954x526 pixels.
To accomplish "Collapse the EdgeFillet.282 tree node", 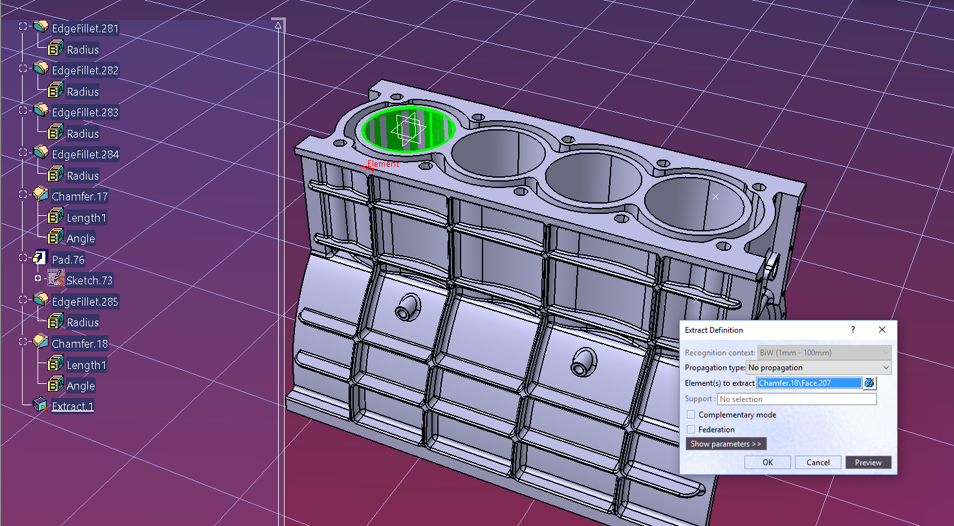I will pos(23,69).
